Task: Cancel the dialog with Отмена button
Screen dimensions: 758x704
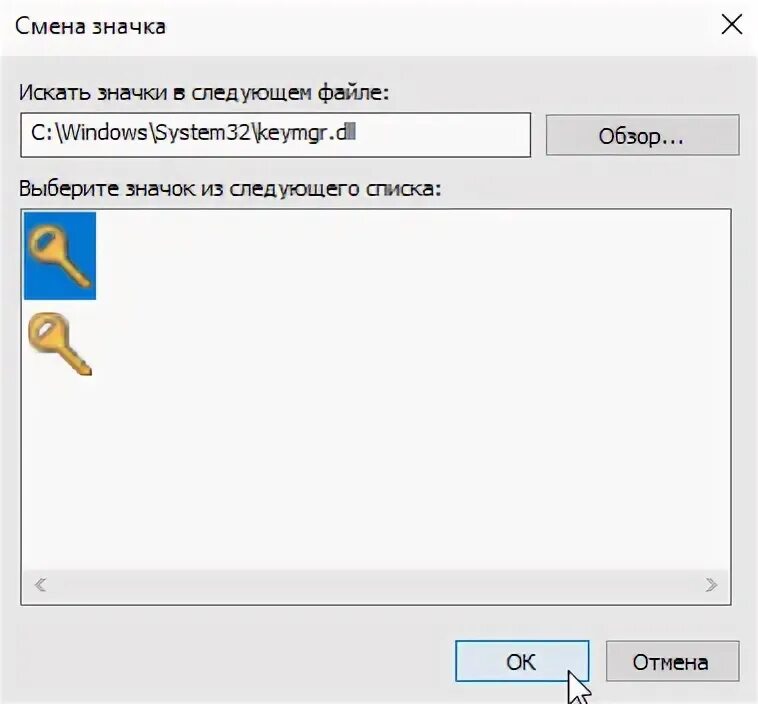Action: click(672, 661)
